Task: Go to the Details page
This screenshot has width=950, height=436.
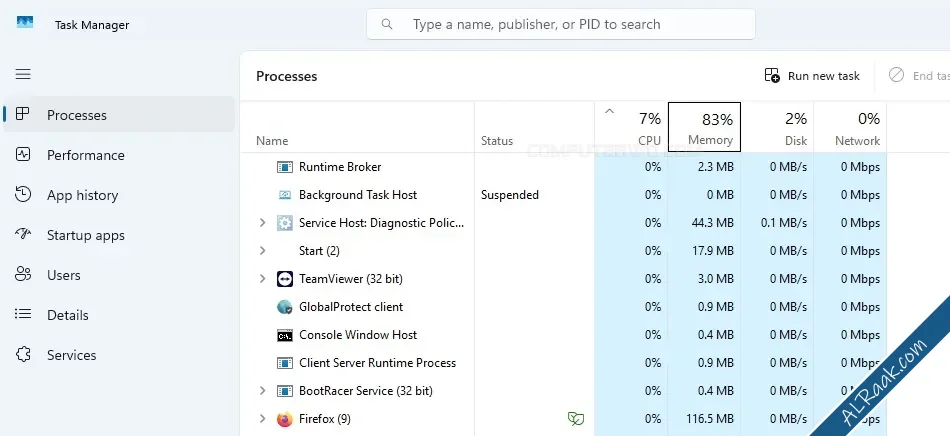Action: click(x=119, y=315)
